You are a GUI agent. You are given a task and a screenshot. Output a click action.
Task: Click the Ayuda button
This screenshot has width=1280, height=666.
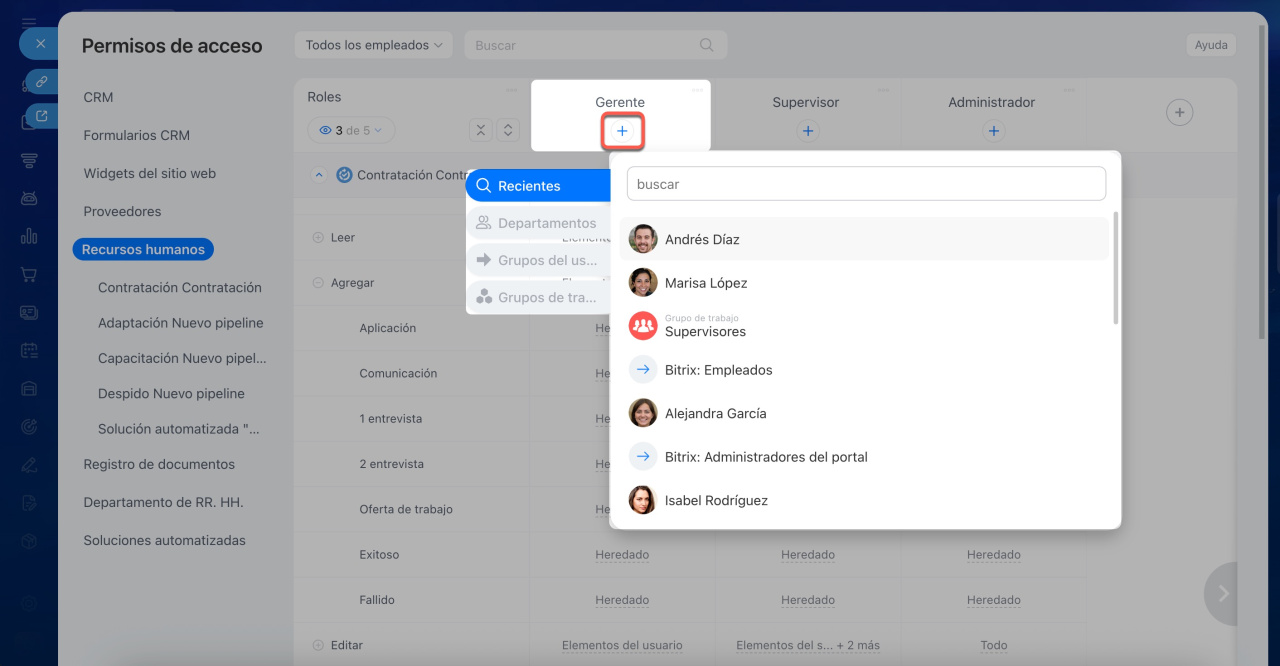pyautogui.click(x=1210, y=45)
